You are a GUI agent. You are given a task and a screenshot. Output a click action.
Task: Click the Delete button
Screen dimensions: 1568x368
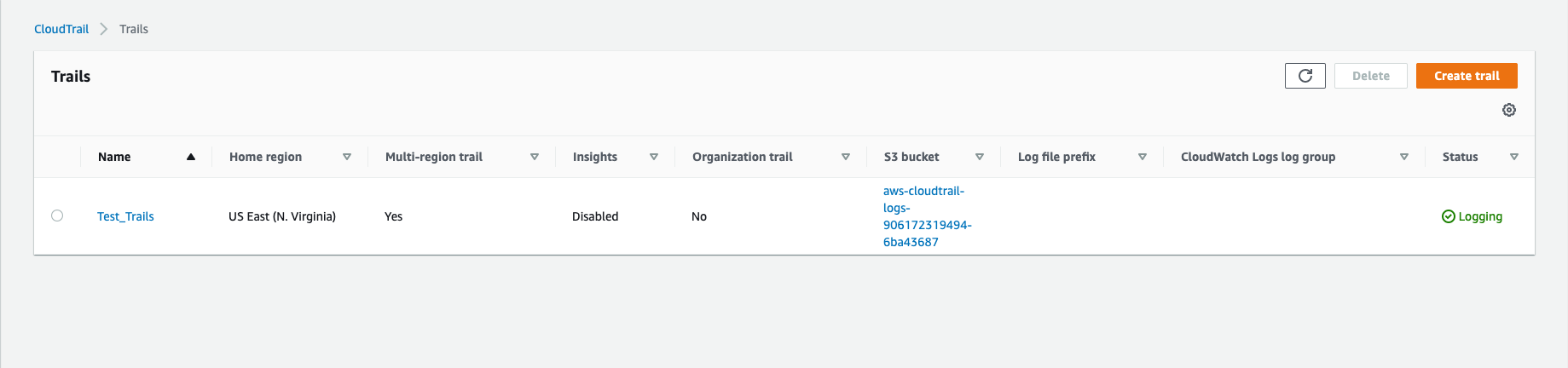pos(1370,76)
